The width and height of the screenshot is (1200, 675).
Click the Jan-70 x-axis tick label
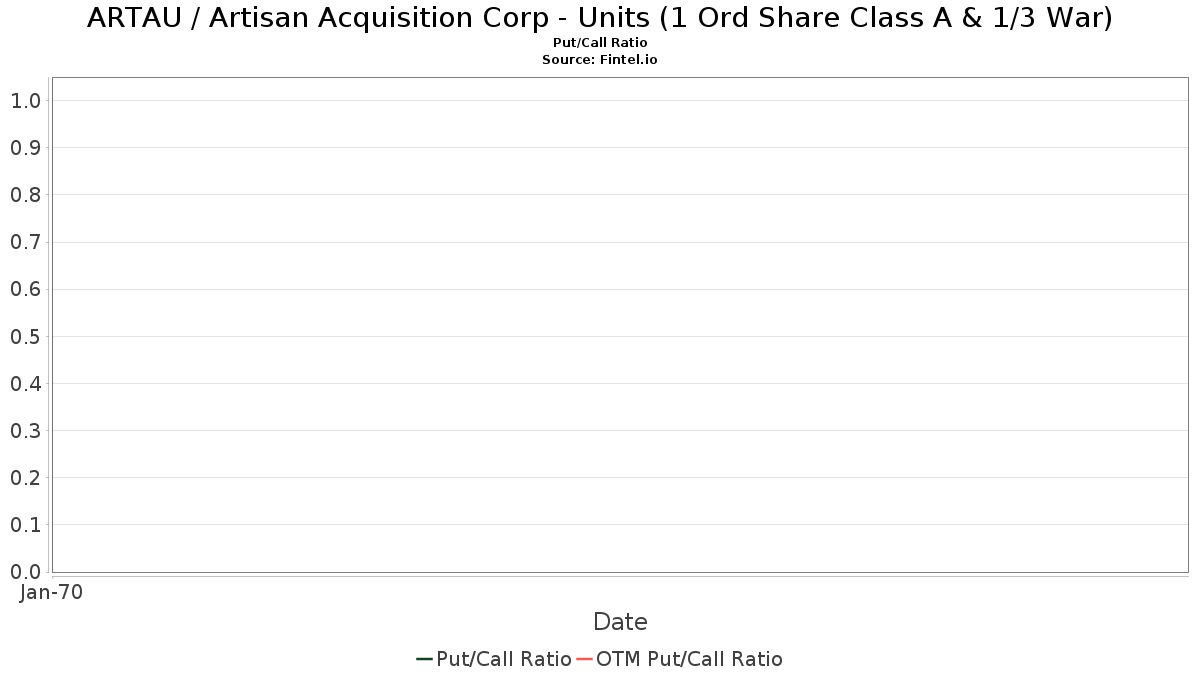pyautogui.click(x=51, y=592)
